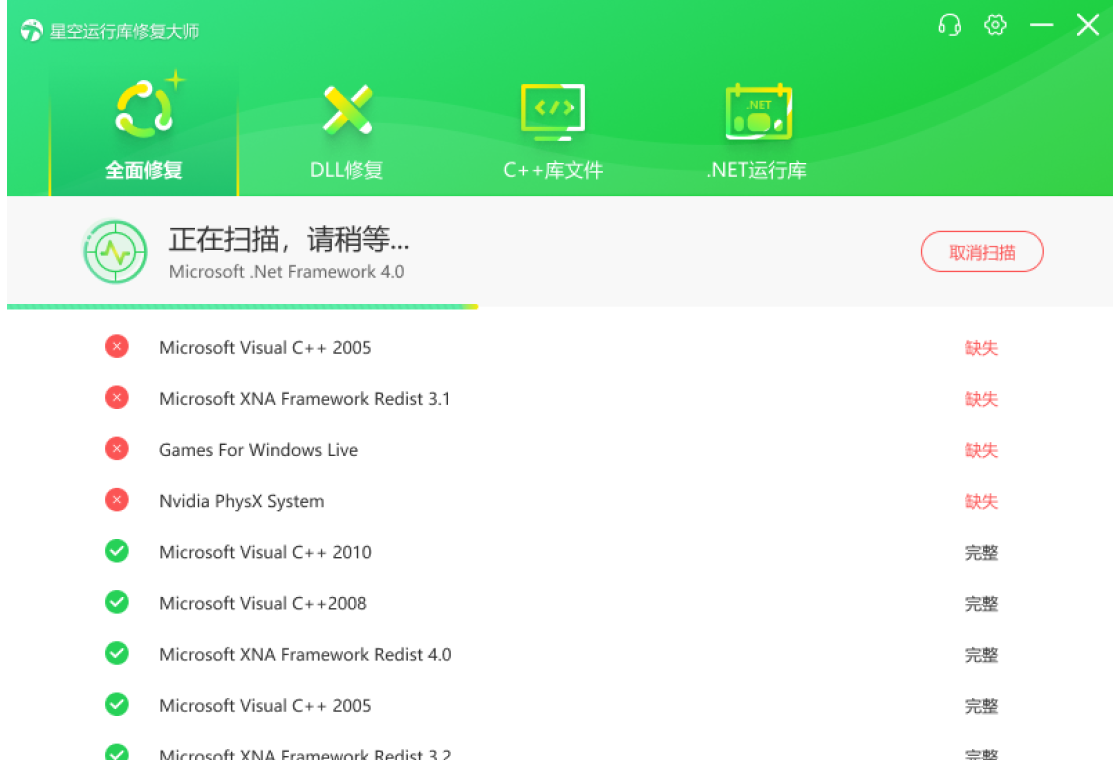Open the C++库文件 tab
The width and height of the screenshot is (1120, 760).
pyautogui.click(x=553, y=132)
